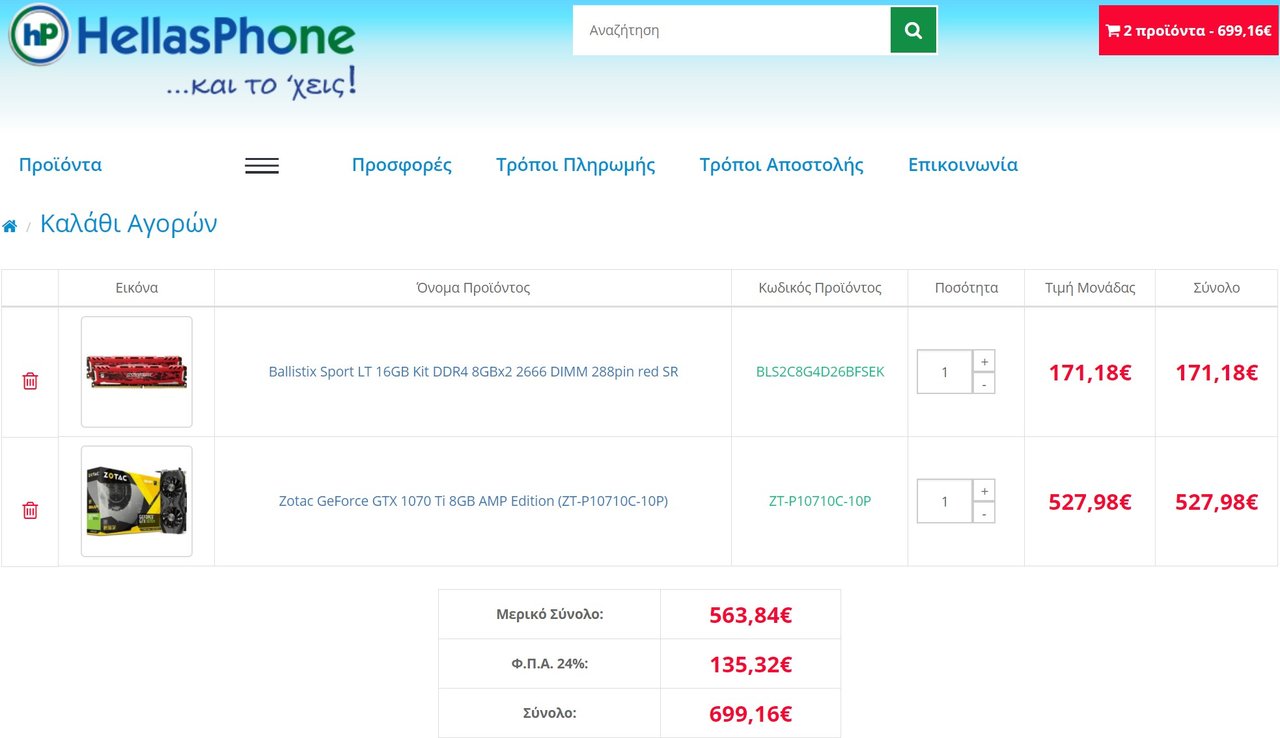This screenshot has width=1280, height=738.
Task: Open Ballistix Sport LT 16GB Kit product link
Action: click(473, 372)
